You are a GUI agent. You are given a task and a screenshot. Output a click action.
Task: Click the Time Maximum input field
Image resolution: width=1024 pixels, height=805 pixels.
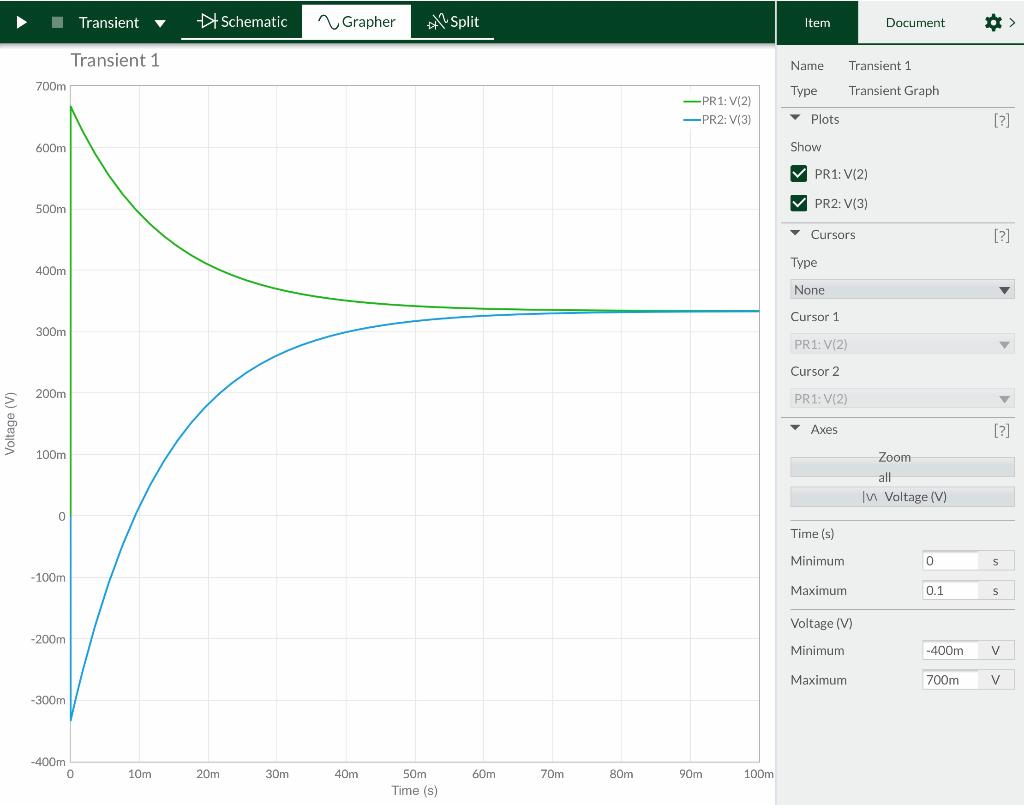[949, 590]
